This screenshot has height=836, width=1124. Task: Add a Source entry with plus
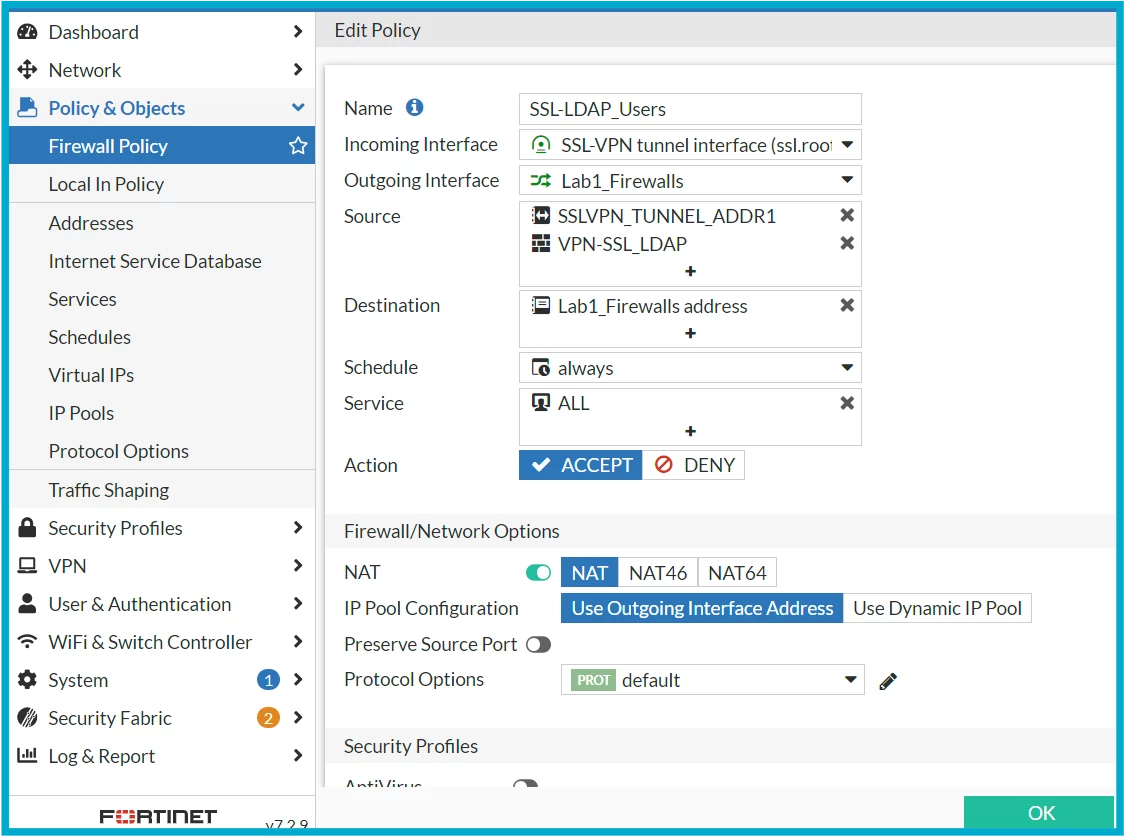coord(690,271)
